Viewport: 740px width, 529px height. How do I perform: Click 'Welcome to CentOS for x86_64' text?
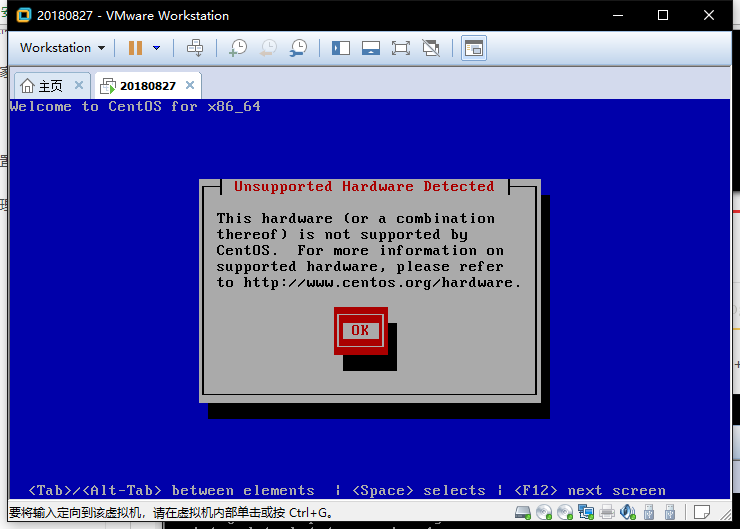point(135,107)
